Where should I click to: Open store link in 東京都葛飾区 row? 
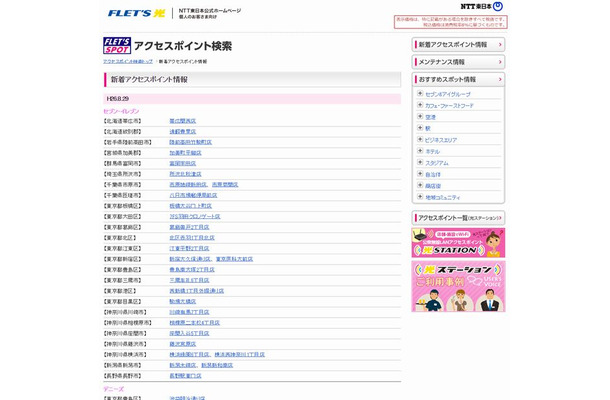coord(189,227)
